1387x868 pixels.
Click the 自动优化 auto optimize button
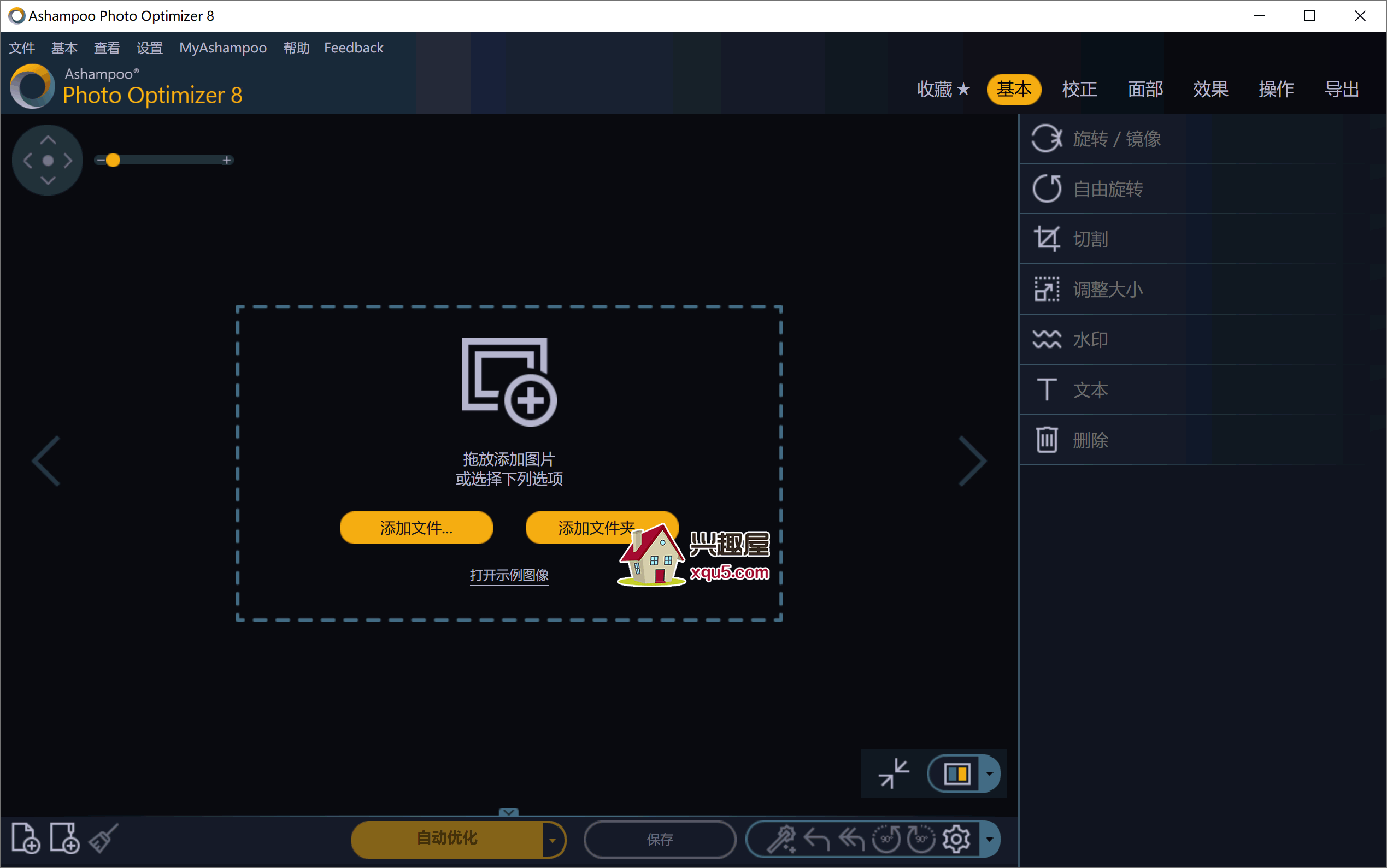447,840
